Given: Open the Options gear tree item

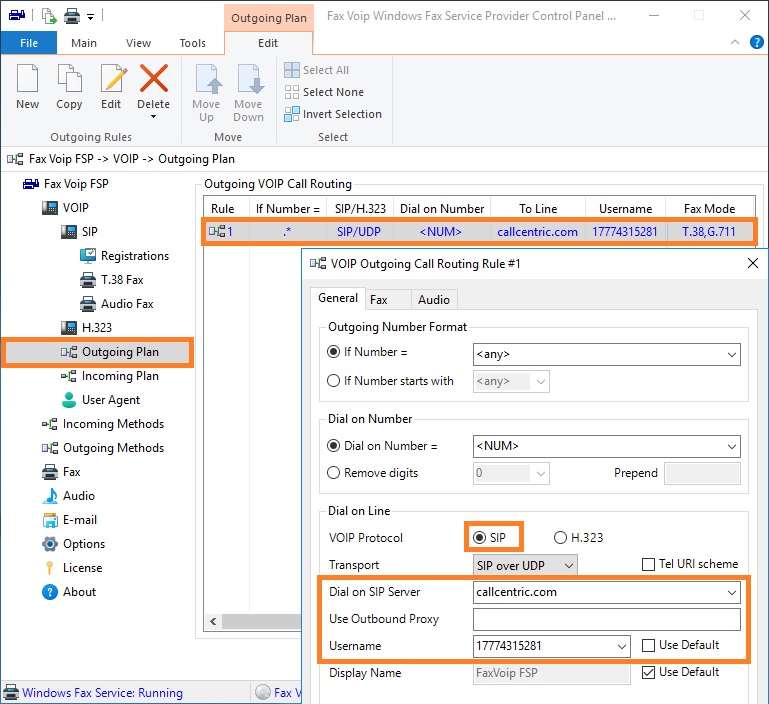Looking at the screenshot, I should (x=74, y=544).
